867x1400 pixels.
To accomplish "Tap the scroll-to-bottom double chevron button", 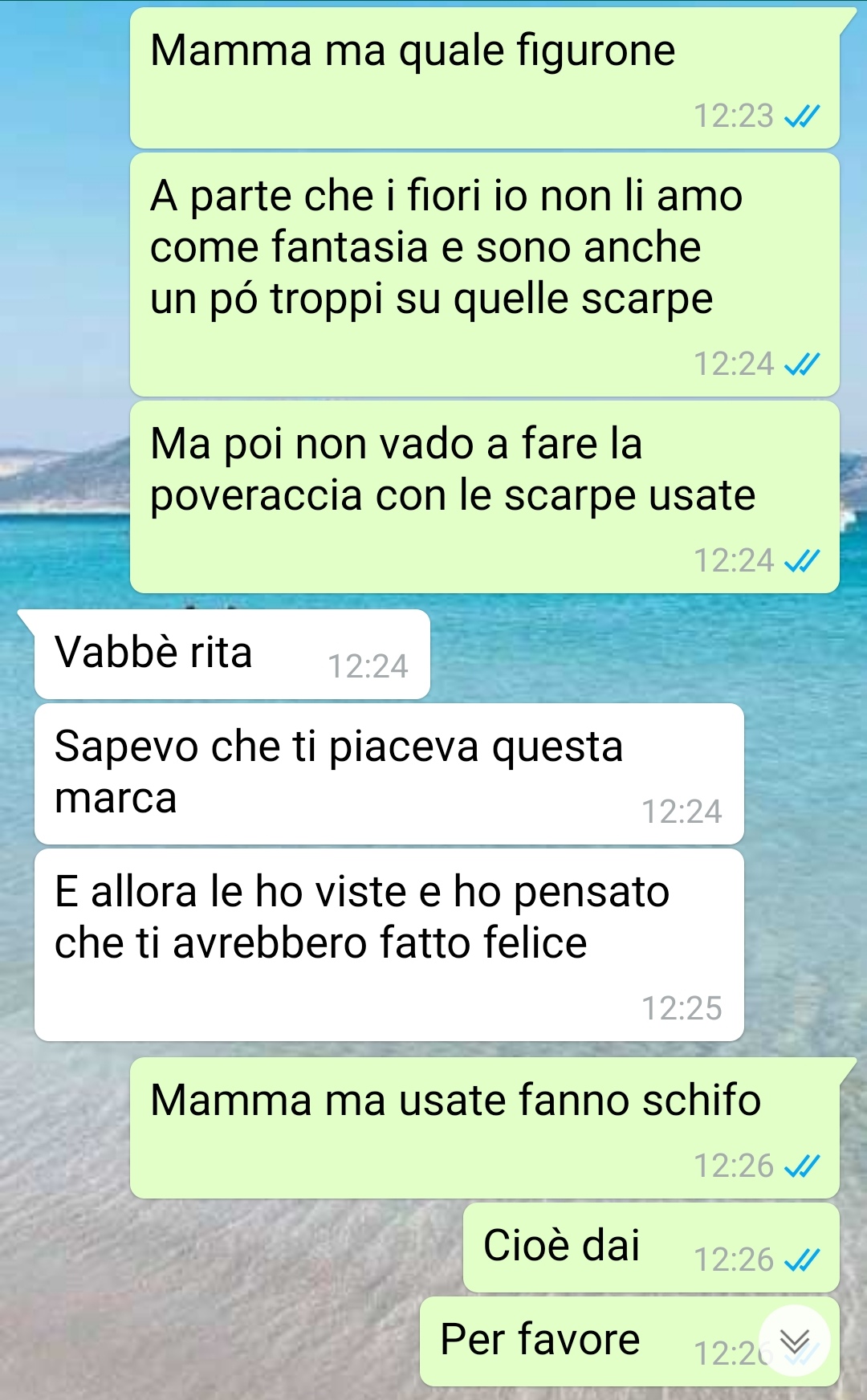I will click(x=795, y=1341).
